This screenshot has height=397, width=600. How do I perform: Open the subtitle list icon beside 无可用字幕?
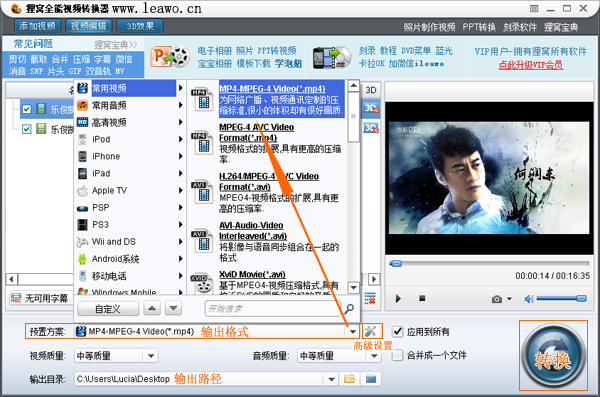[x=16, y=298]
